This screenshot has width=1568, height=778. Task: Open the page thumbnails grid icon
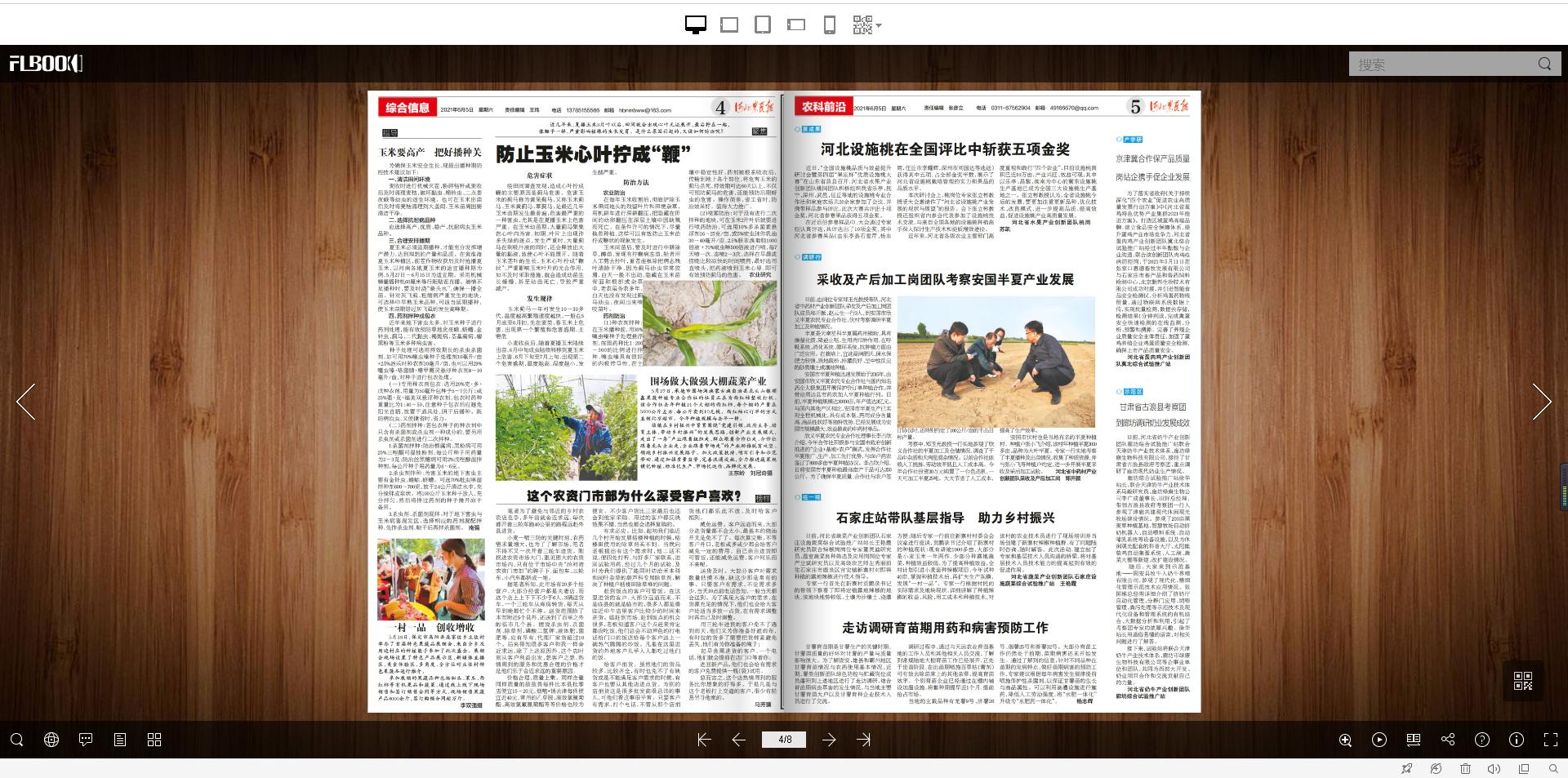point(154,740)
